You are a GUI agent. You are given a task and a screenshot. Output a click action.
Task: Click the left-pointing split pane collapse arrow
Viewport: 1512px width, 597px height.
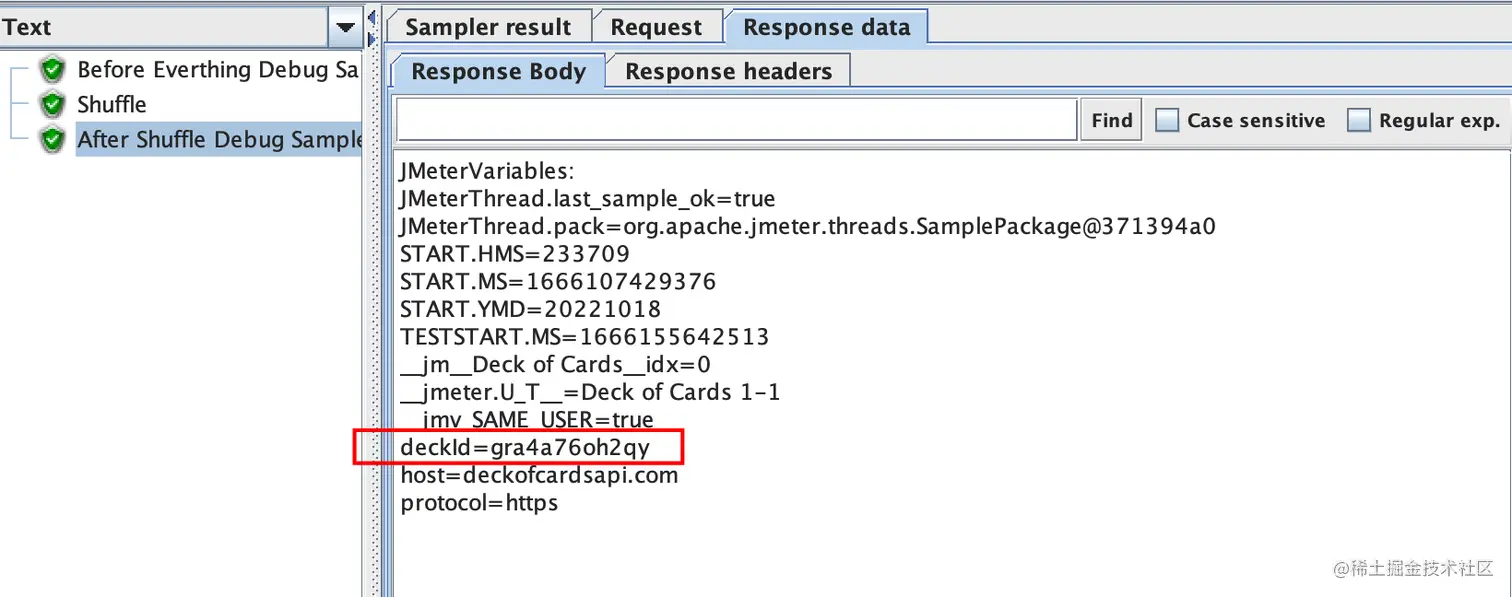pos(372,19)
